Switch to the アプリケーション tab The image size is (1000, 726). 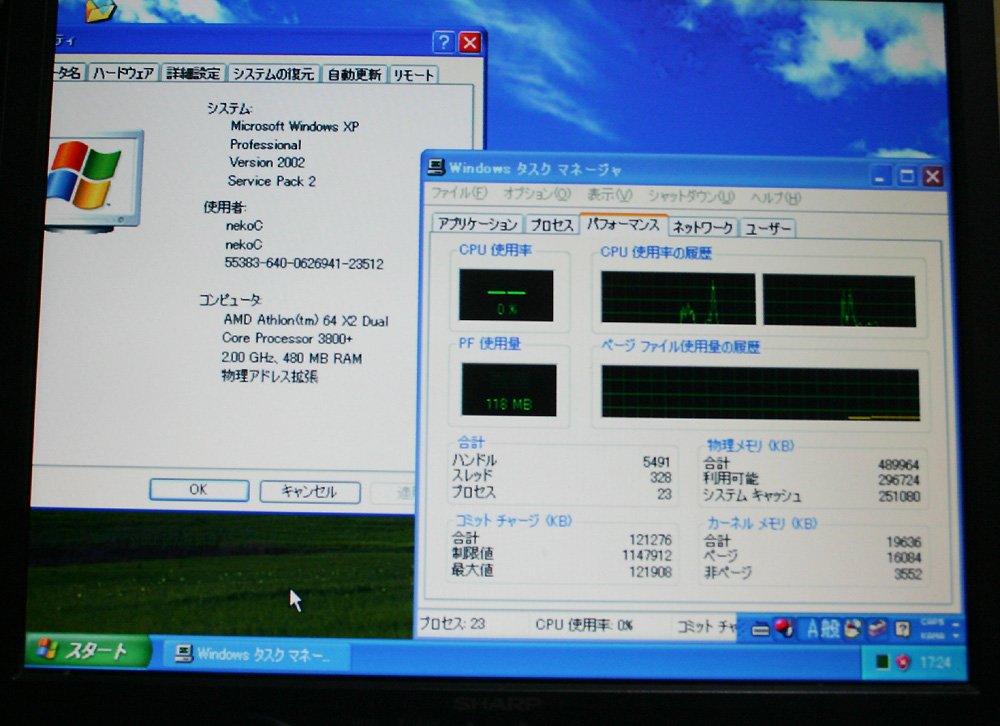pyautogui.click(x=478, y=223)
